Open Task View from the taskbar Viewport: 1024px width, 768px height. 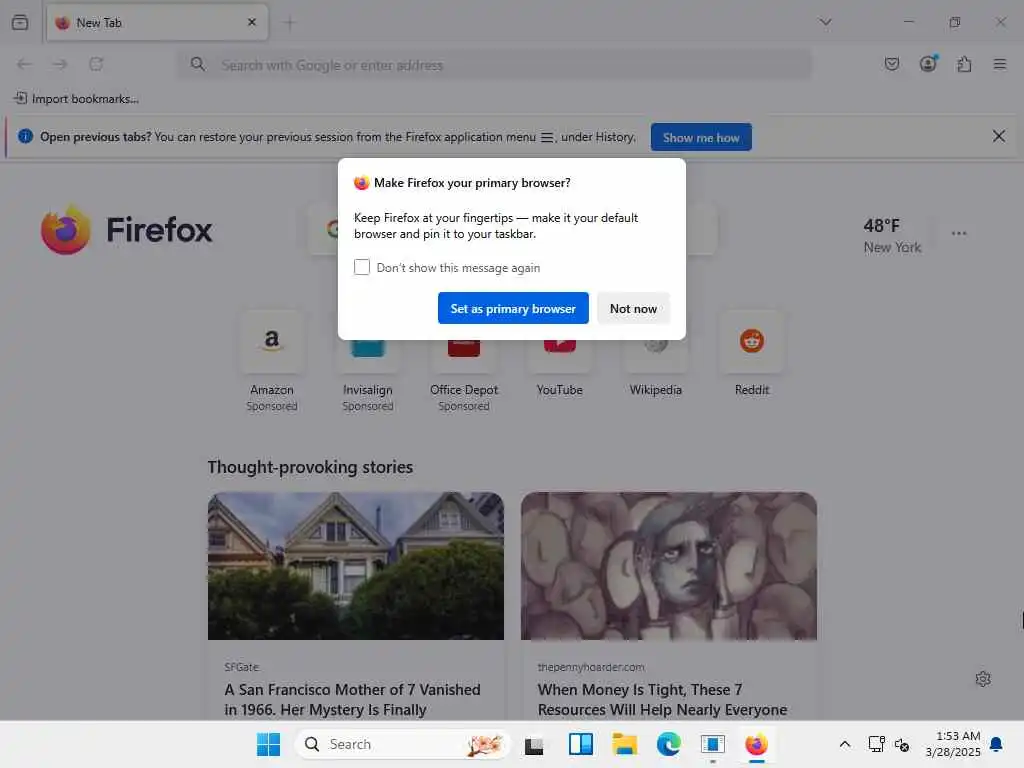(534, 744)
